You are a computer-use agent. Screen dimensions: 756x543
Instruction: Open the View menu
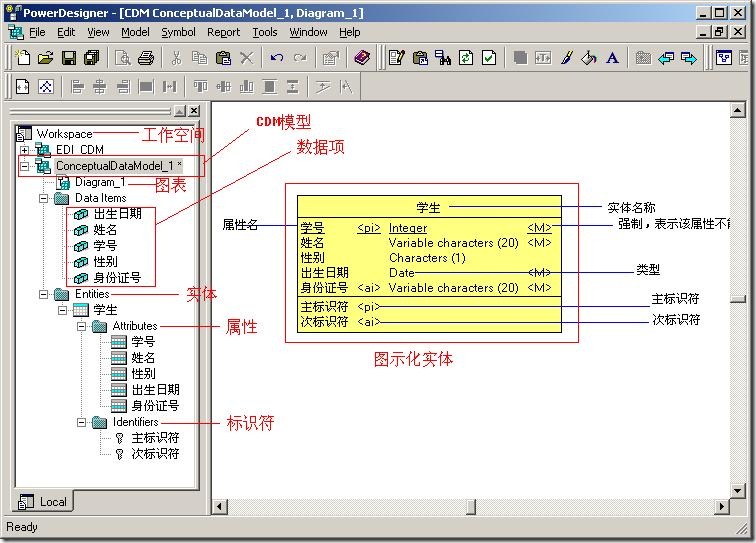(98, 32)
